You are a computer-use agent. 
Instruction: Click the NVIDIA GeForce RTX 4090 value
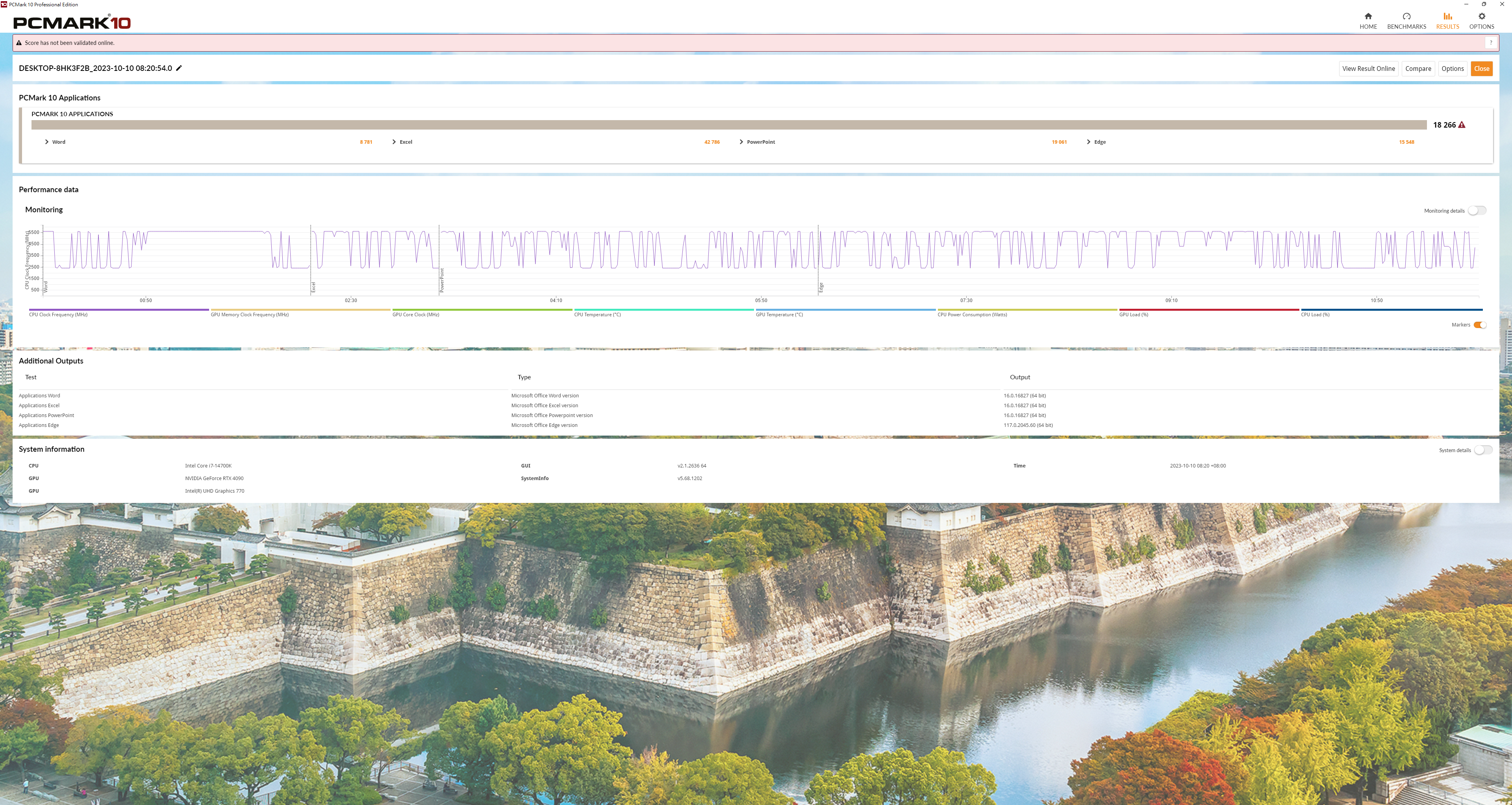[x=214, y=479]
